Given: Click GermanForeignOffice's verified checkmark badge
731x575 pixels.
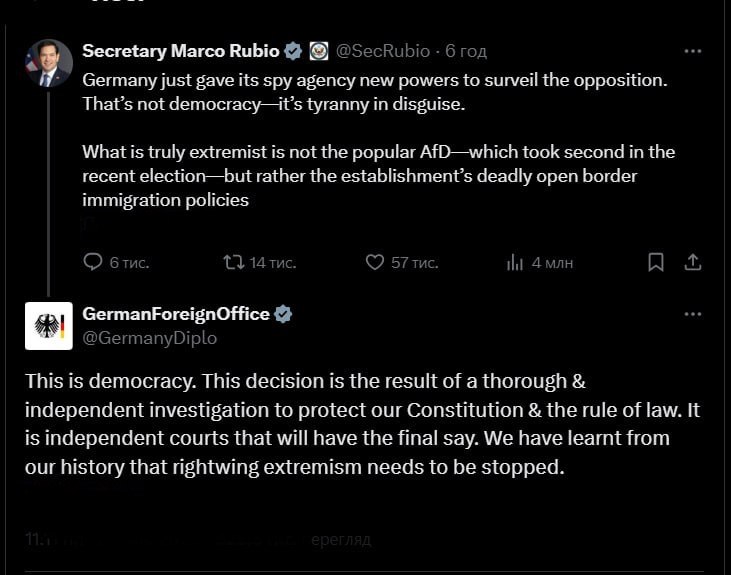Looking at the screenshot, I should [284, 314].
